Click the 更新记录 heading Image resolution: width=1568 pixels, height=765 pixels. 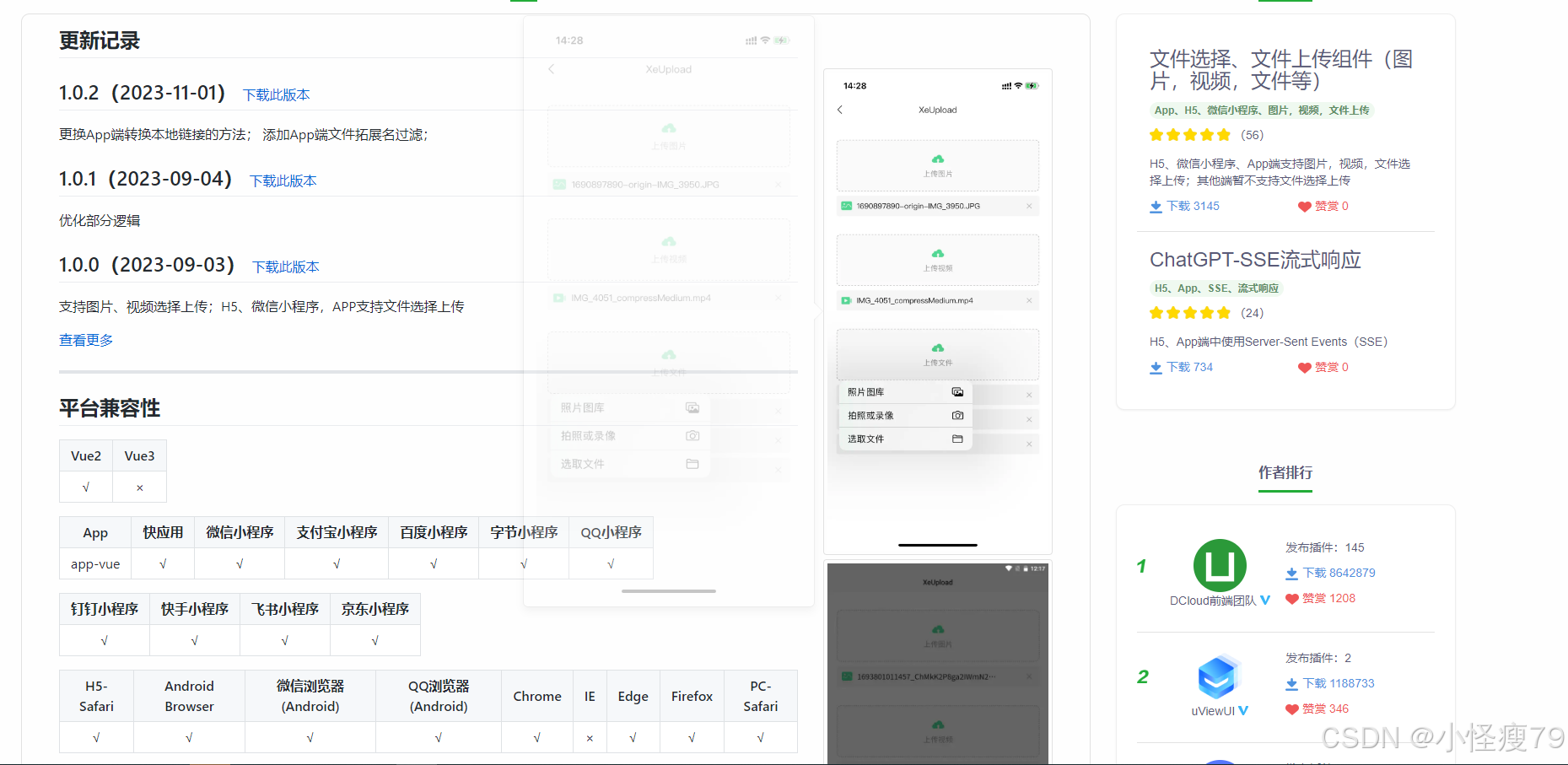click(x=100, y=40)
